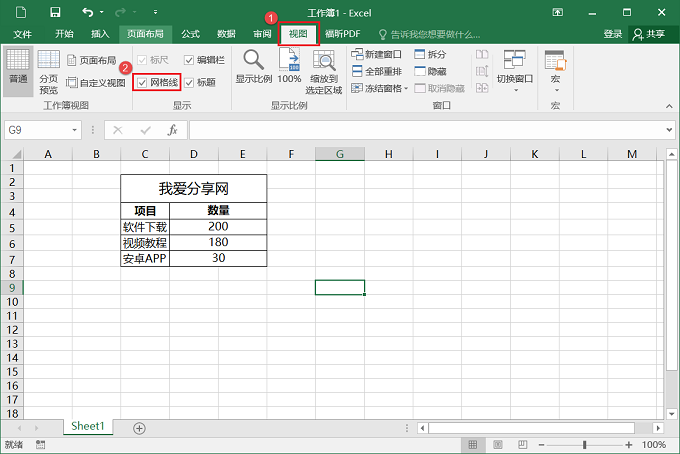Image resolution: width=680 pixels, height=454 pixels.
Task: Open the 切换窗口 switch windows dropdown
Action: pyautogui.click(x=515, y=70)
